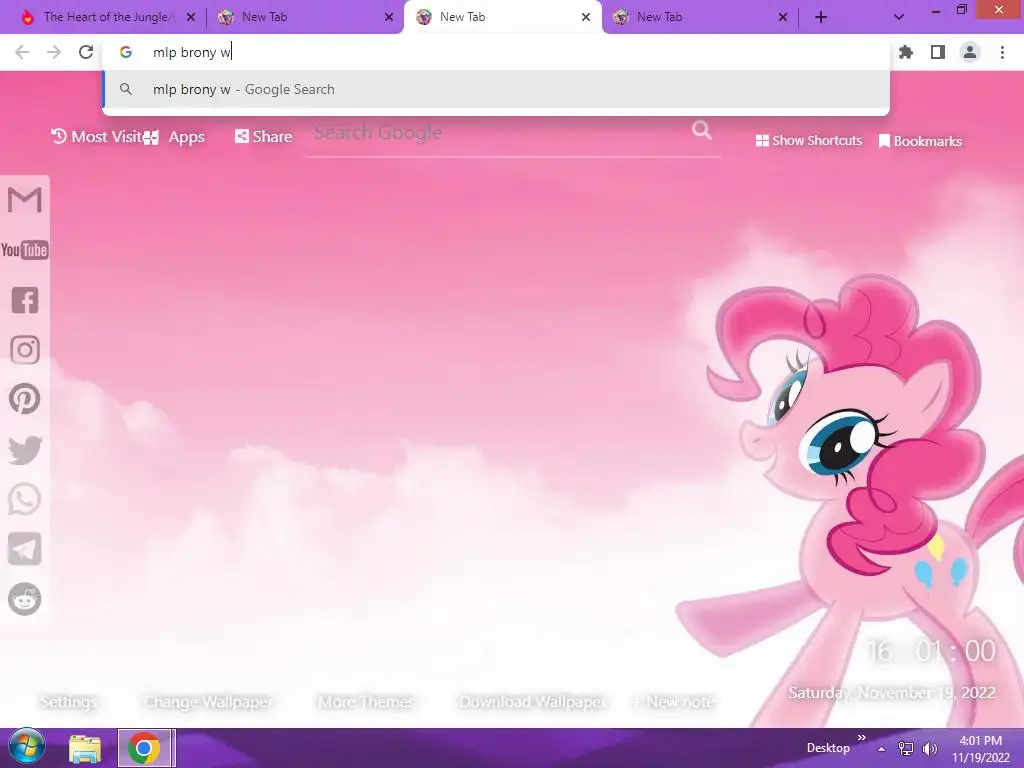Open the volume control tray icon
The image size is (1024, 768).
point(929,749)
